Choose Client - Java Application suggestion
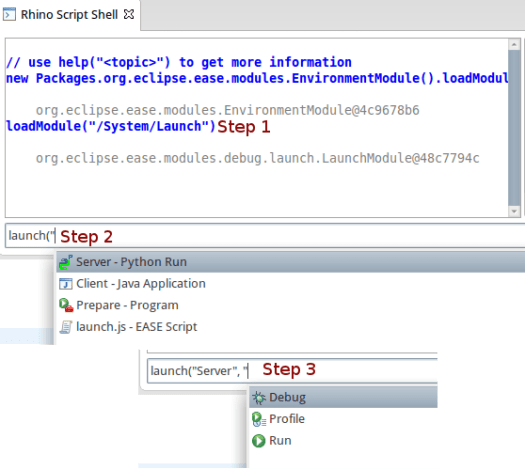This screenshot has width=525, height=470. point(290,284)
